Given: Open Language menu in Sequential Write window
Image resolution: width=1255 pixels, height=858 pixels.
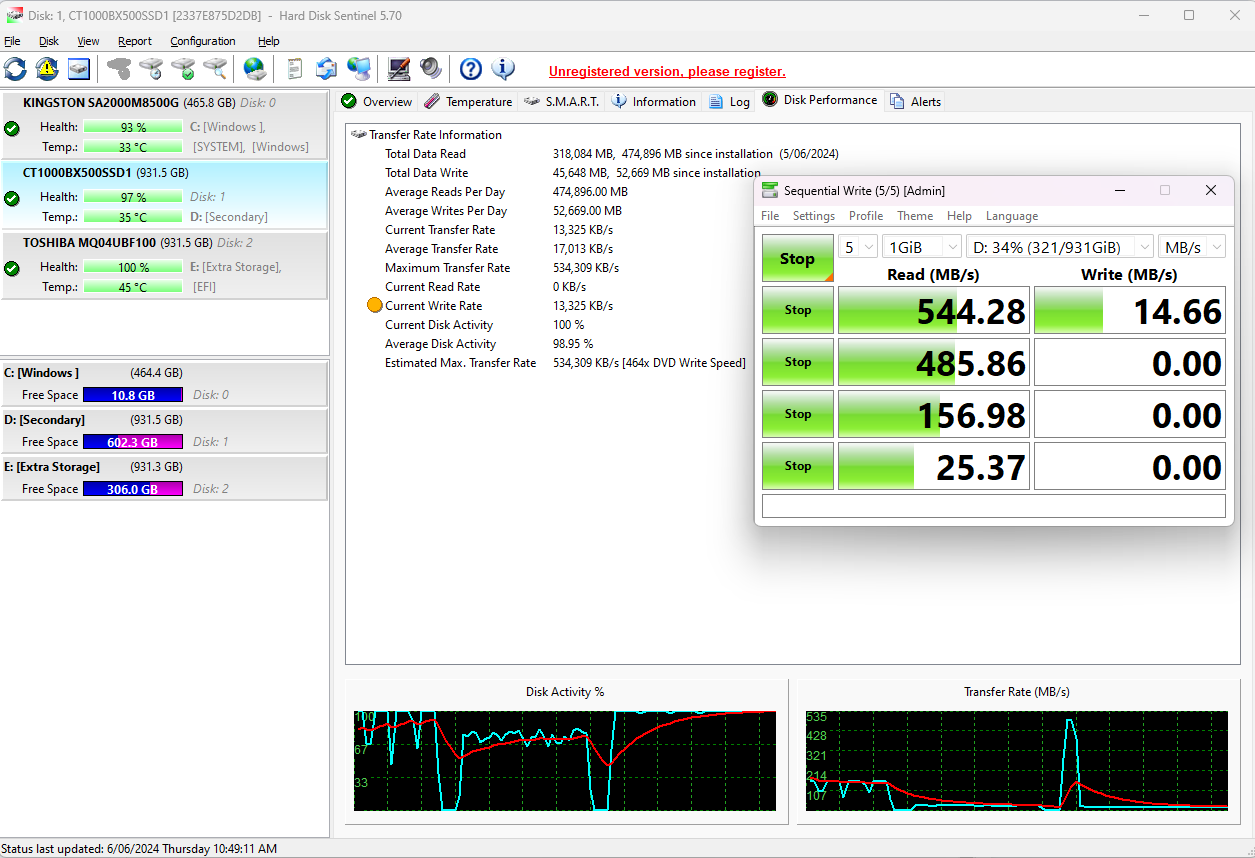Looking at the screenshot, I should [x=1012, y=216].
